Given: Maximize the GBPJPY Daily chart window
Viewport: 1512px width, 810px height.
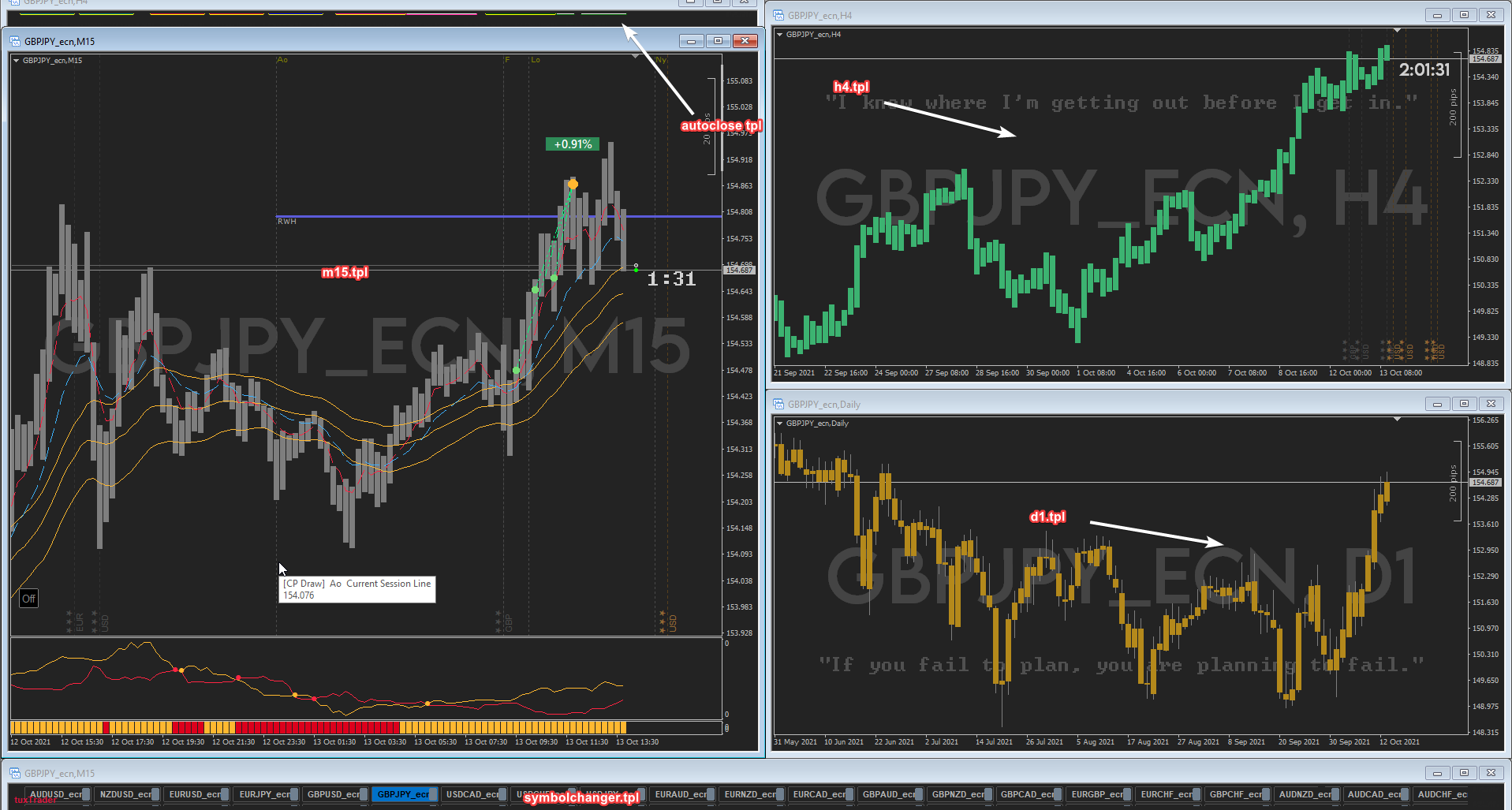Looking at the screenshot, I should click(1464, 404).
